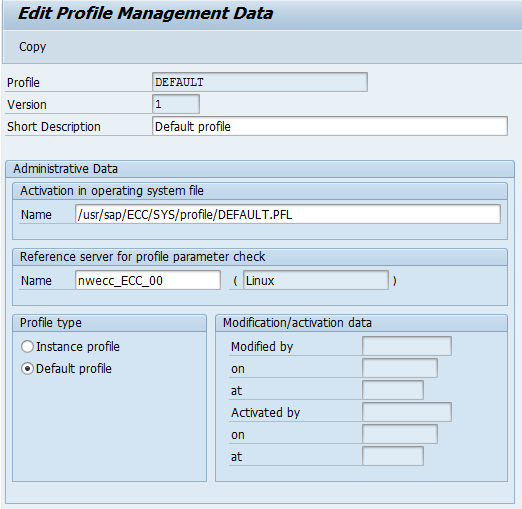Click the Copy toolbar button
This screenshot has width=522, height=509.
pos(32,47)
